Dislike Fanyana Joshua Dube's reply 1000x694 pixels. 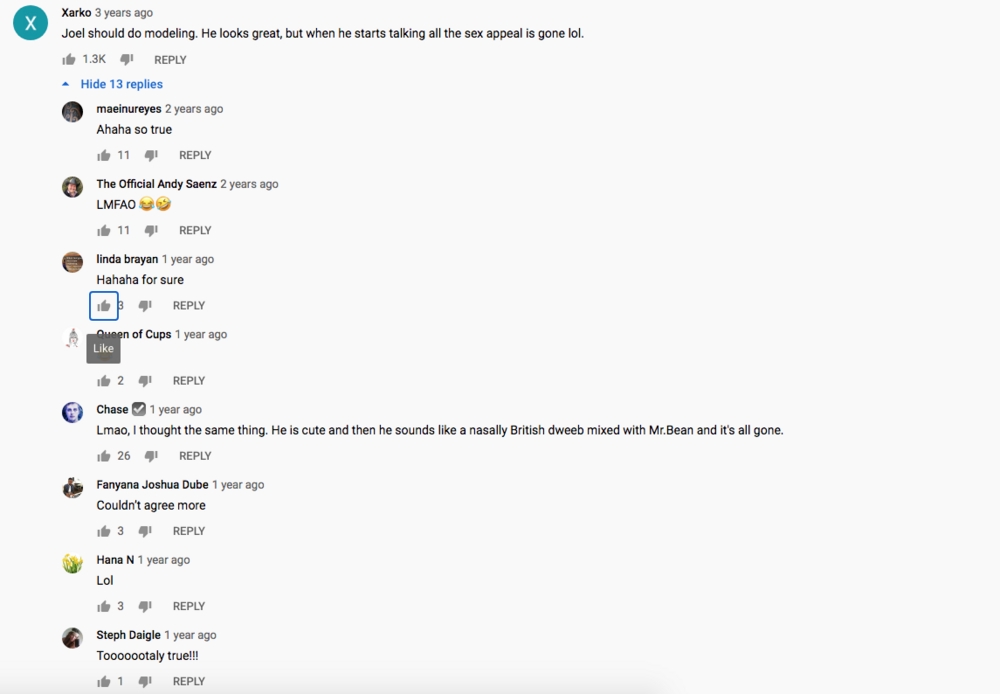click(145, 531)
